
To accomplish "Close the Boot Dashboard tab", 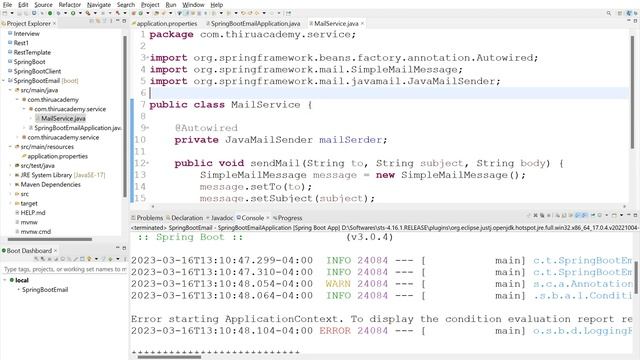I will [55, 251].
